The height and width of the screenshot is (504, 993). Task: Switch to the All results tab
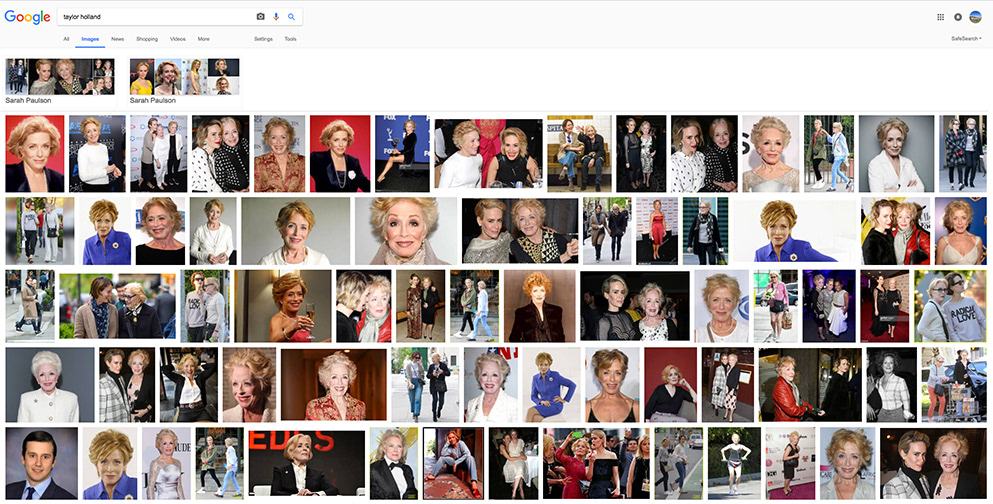66,39
